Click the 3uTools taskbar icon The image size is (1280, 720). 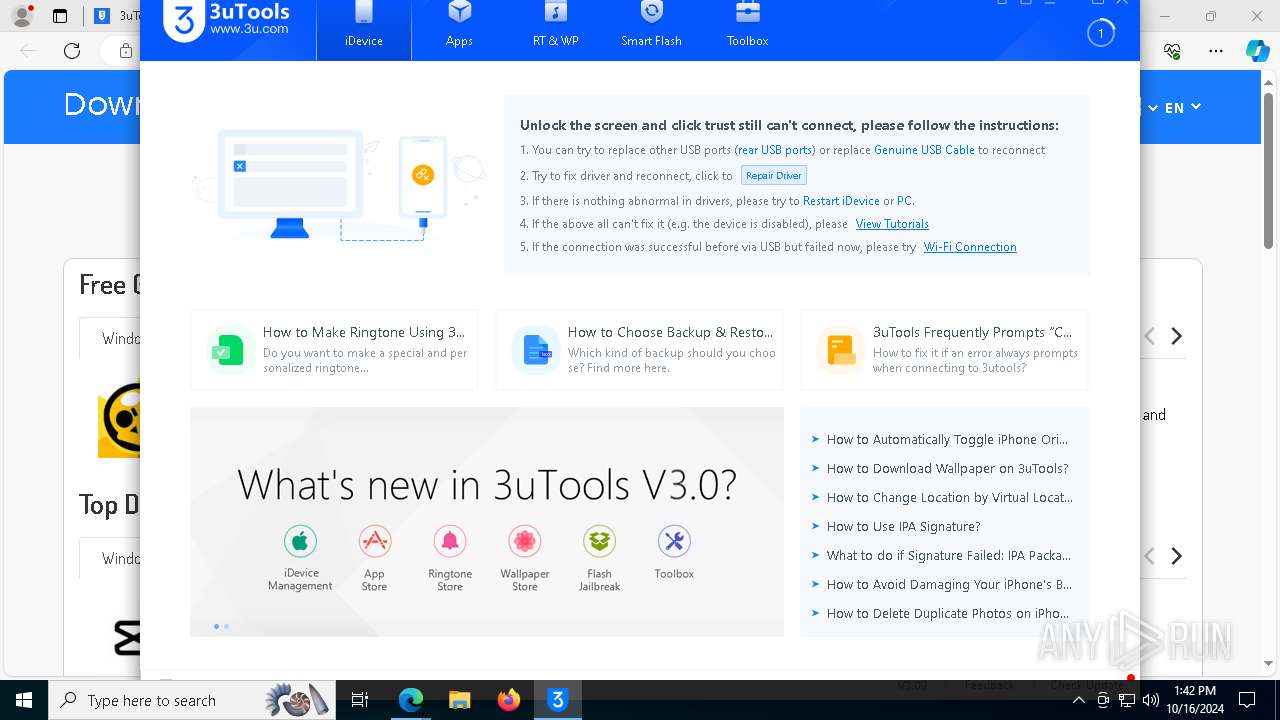558,700
